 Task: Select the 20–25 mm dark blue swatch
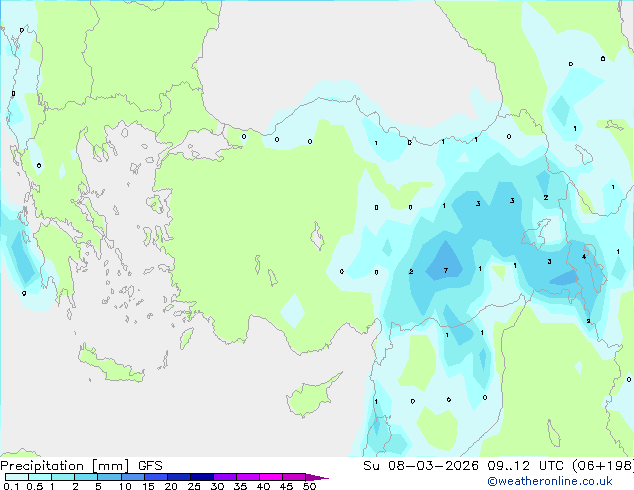[x=178, y=477]
